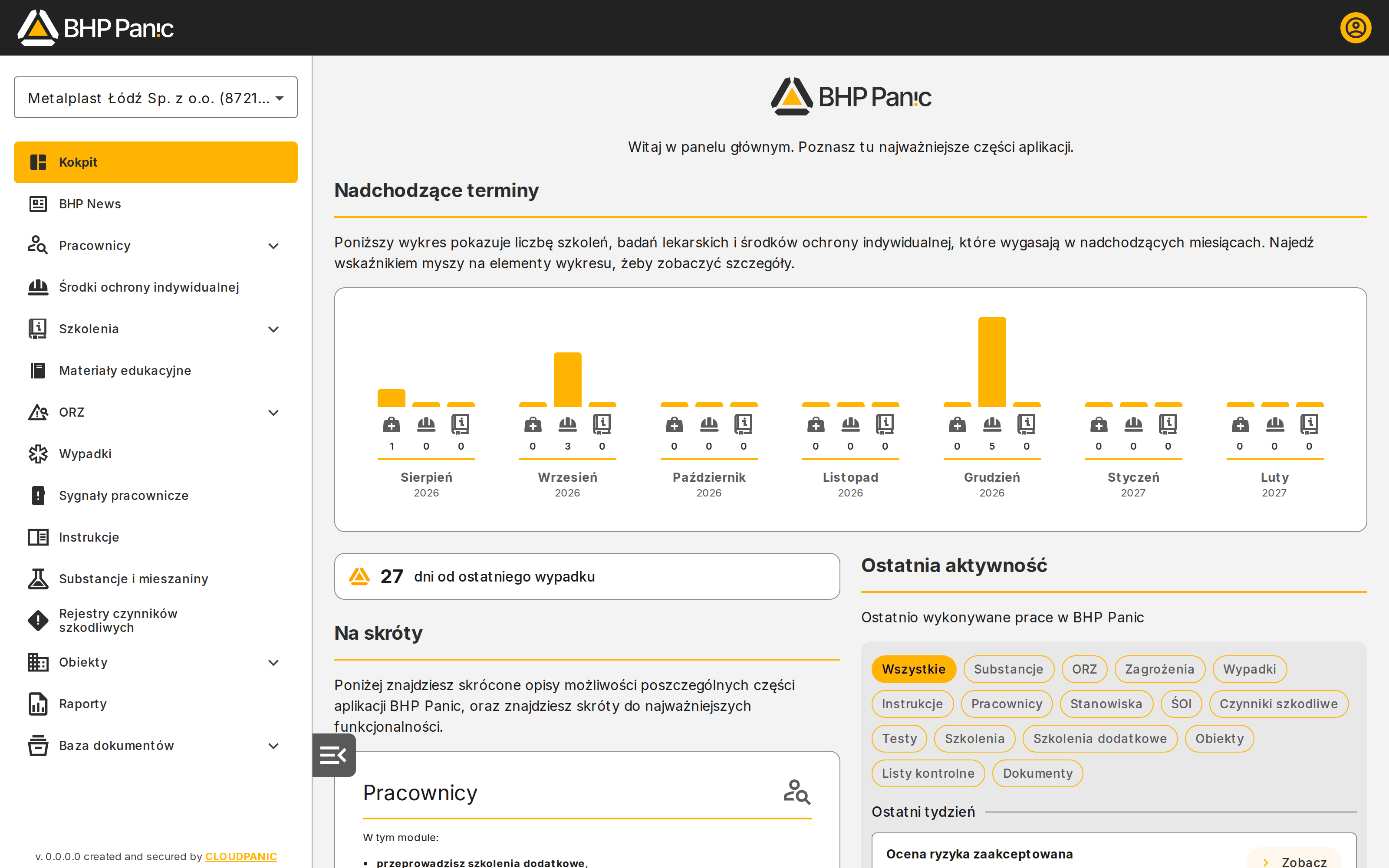1389x868 pixels.
Task: Click the Pracownicy card person-search icon
Action: point(797,792)
